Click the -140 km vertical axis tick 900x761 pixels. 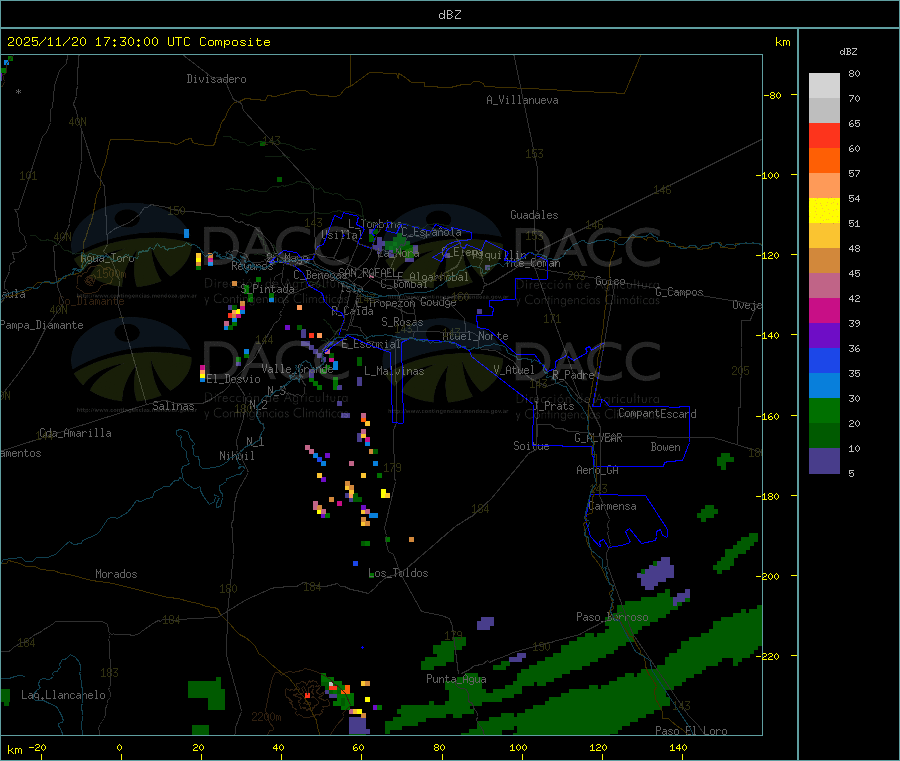[770, 335]
